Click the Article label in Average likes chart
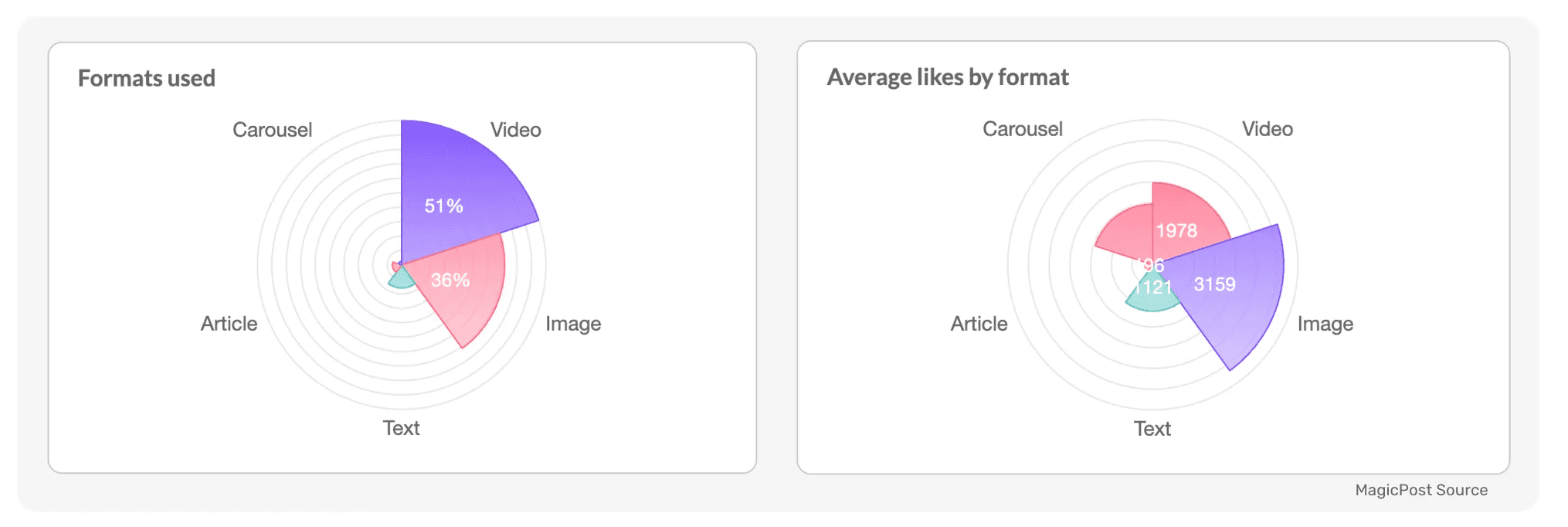Screen dimensions: 1568x527 979,324
